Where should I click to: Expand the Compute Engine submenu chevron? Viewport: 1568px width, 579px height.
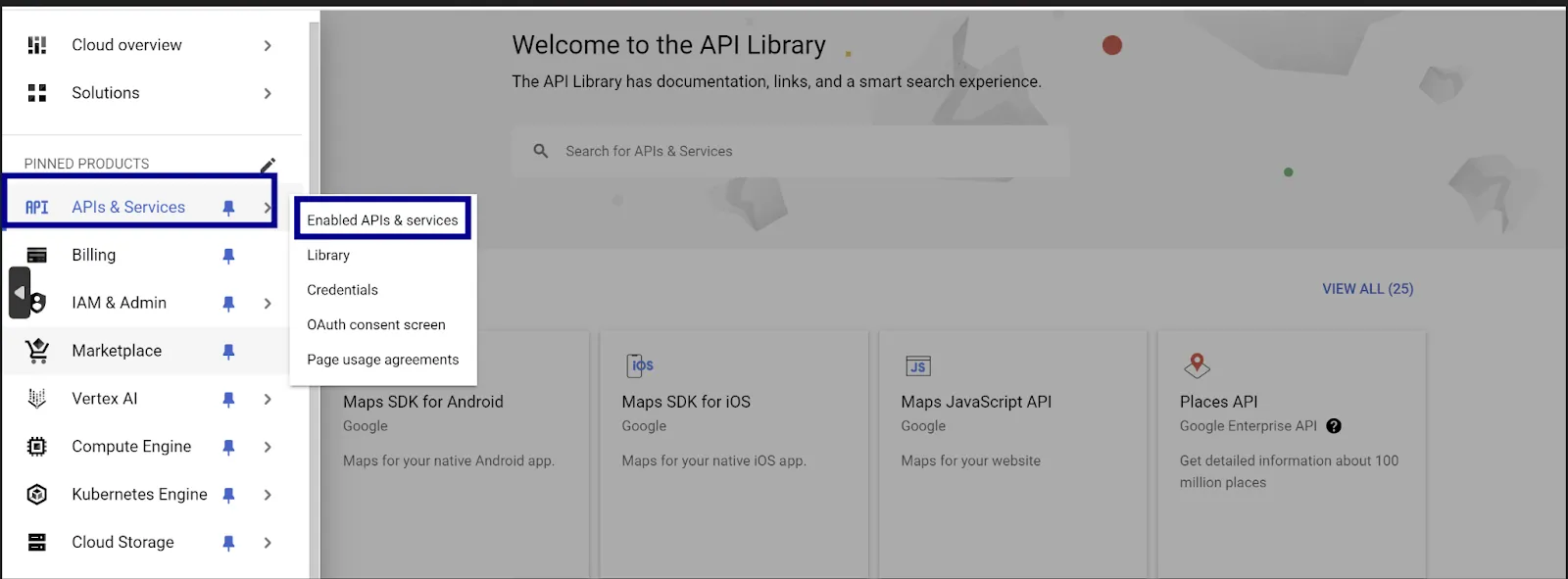tap(268, 448)
